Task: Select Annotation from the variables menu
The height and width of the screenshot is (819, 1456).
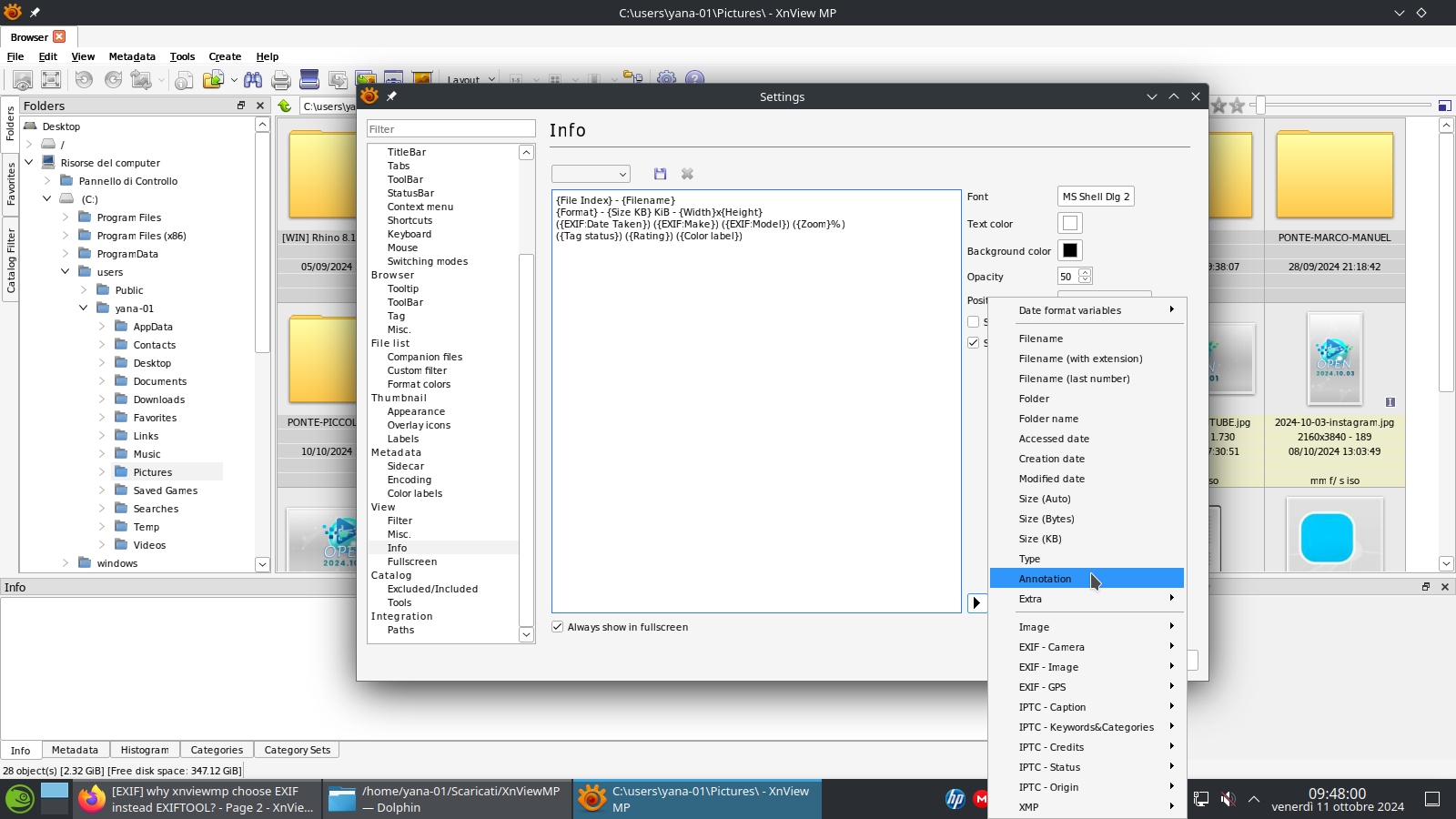Action: point(1045,579)
